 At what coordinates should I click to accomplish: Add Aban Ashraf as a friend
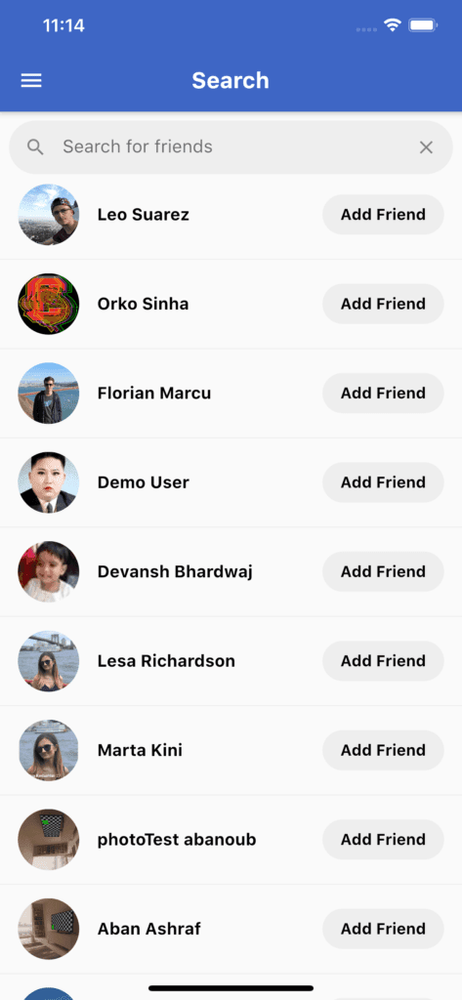[x=383, y=929]
